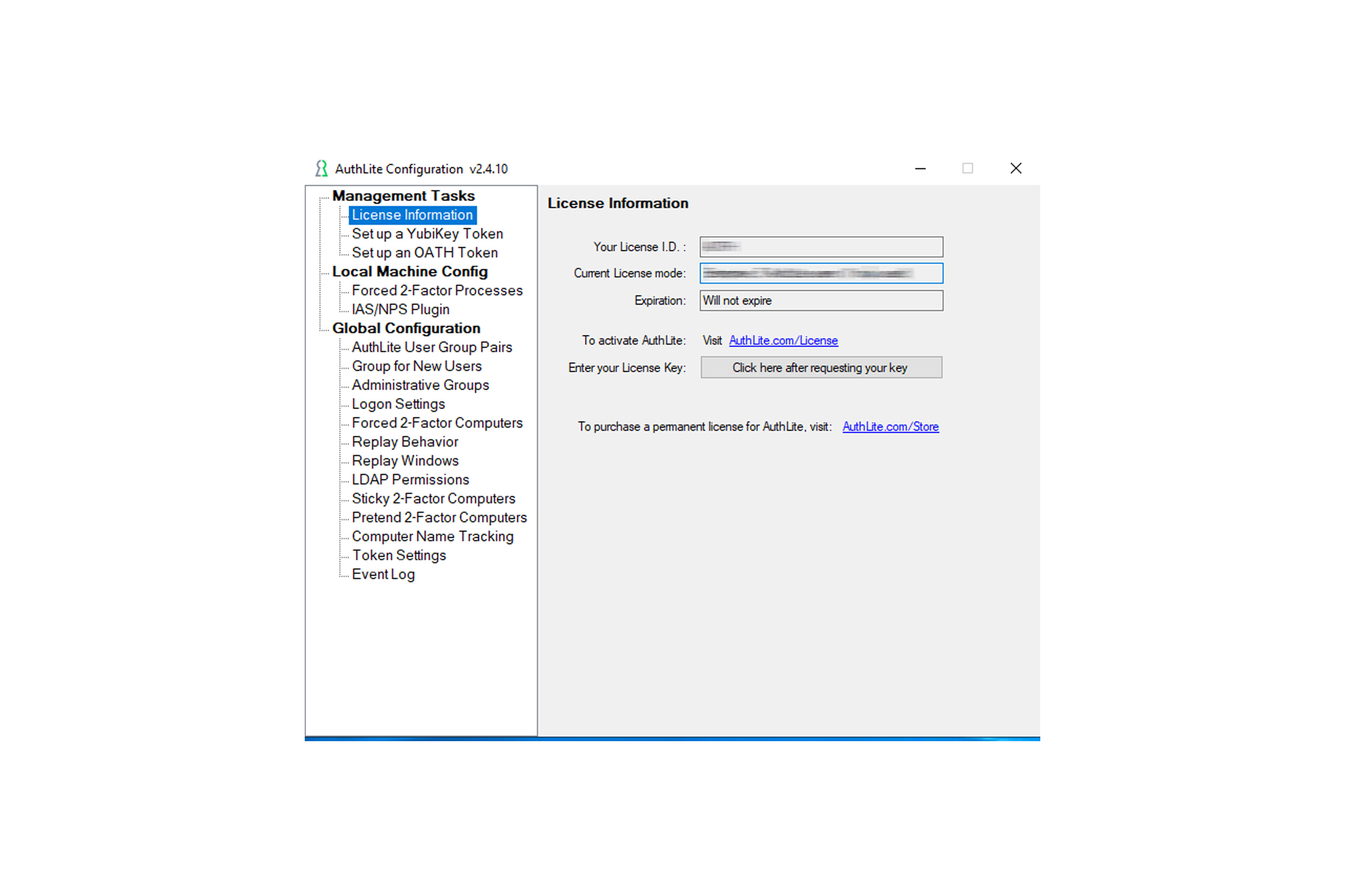Screen dimensions: 1345x896
Task: Open Replay Windows settings
Action: pos(405,461)
